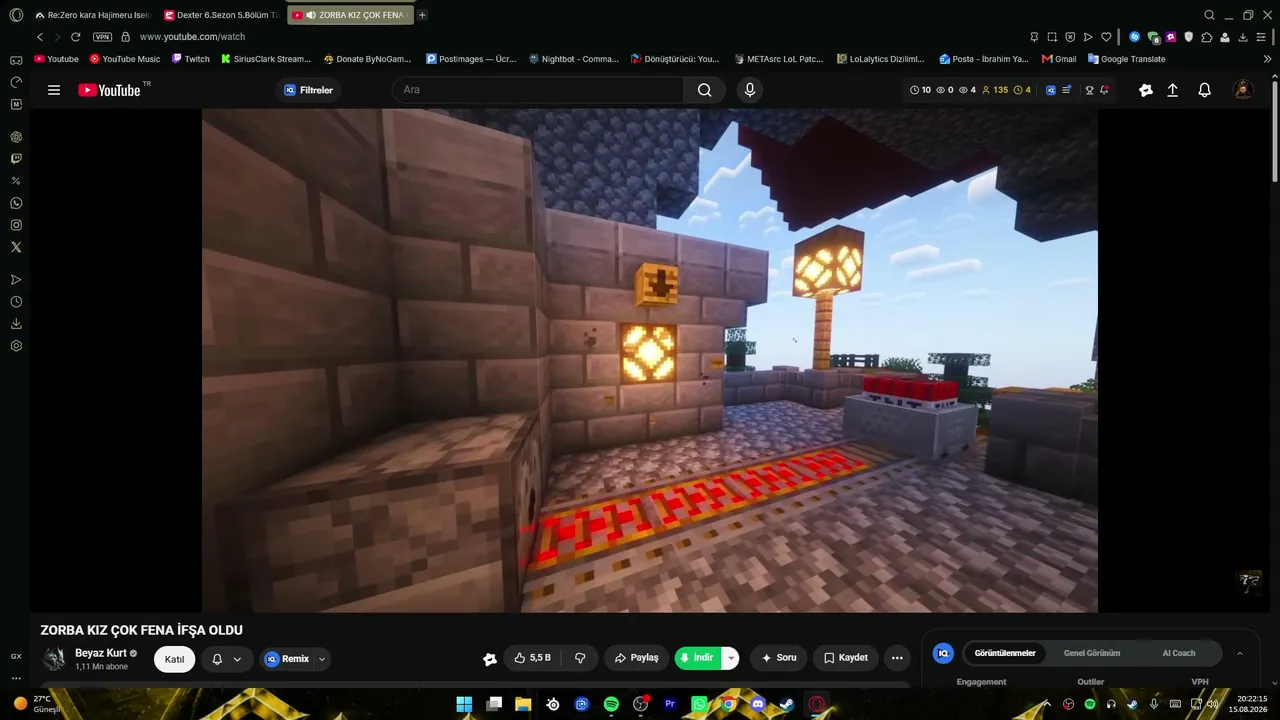Open the vidIQ panel logo icon
Screen dimensions: 1280x720
(x=943, y=653)
